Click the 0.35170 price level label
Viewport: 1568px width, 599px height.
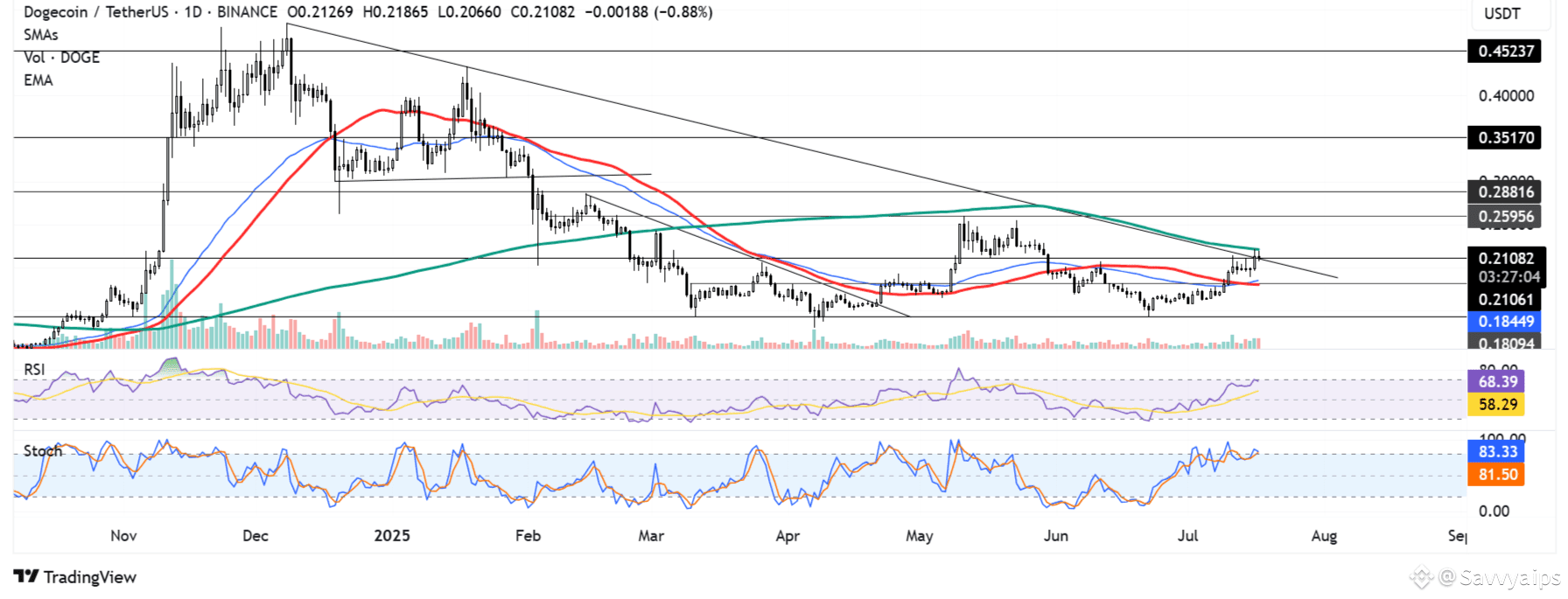pos(1506,138)
